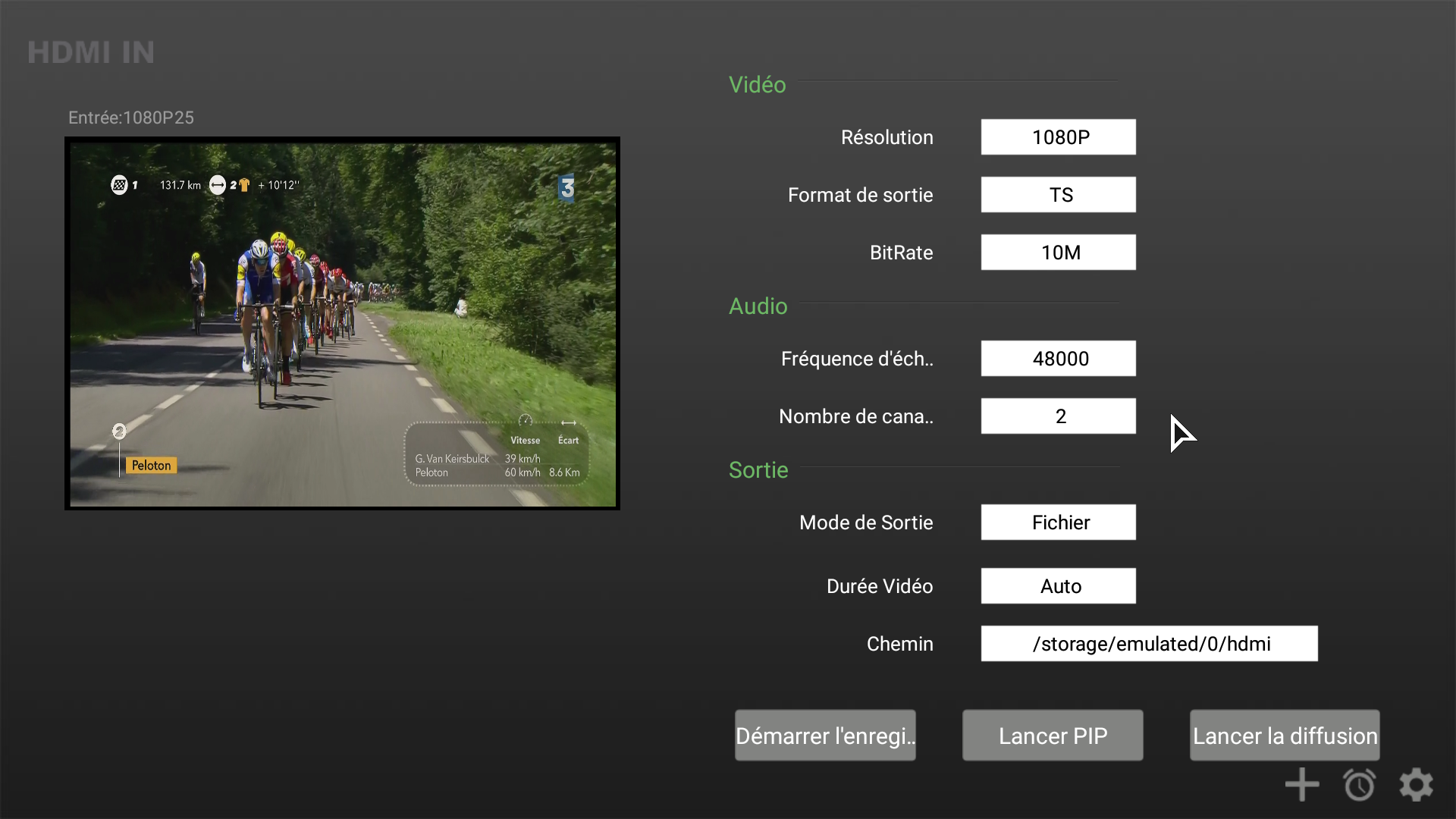The image size is (1456, 819).
Task: Open the Résolution 1080P selector
Action: 1058,137
